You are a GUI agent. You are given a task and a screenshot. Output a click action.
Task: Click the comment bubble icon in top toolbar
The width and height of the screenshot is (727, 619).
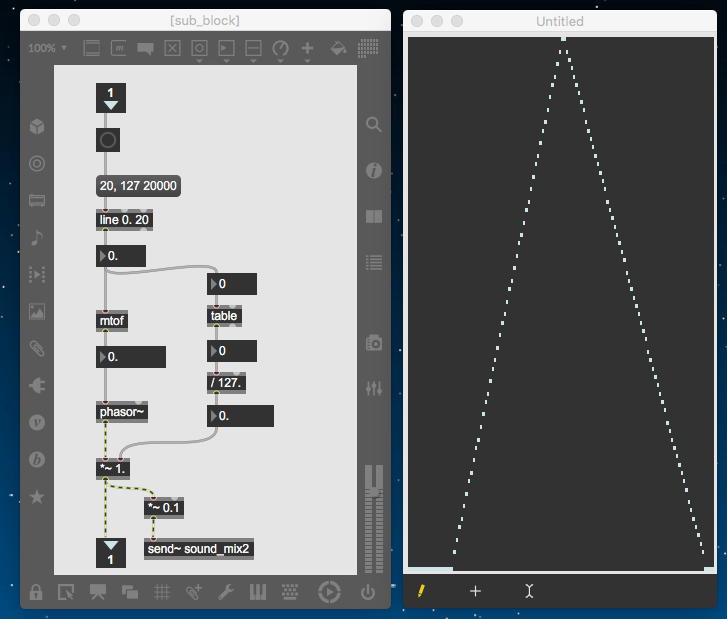click(145, 48)
